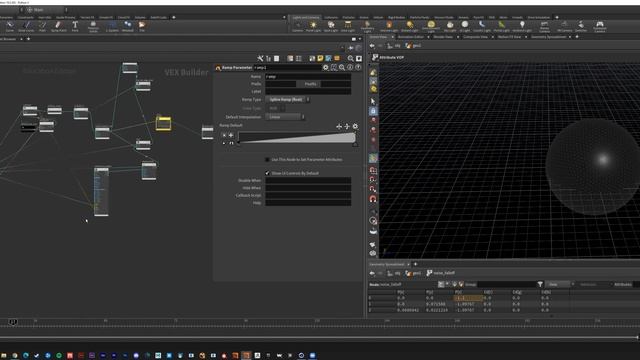The width and height of the screenshot is (640, 360).
Task: Add a Point Light from shelf
Action: [x=313, y=27]
